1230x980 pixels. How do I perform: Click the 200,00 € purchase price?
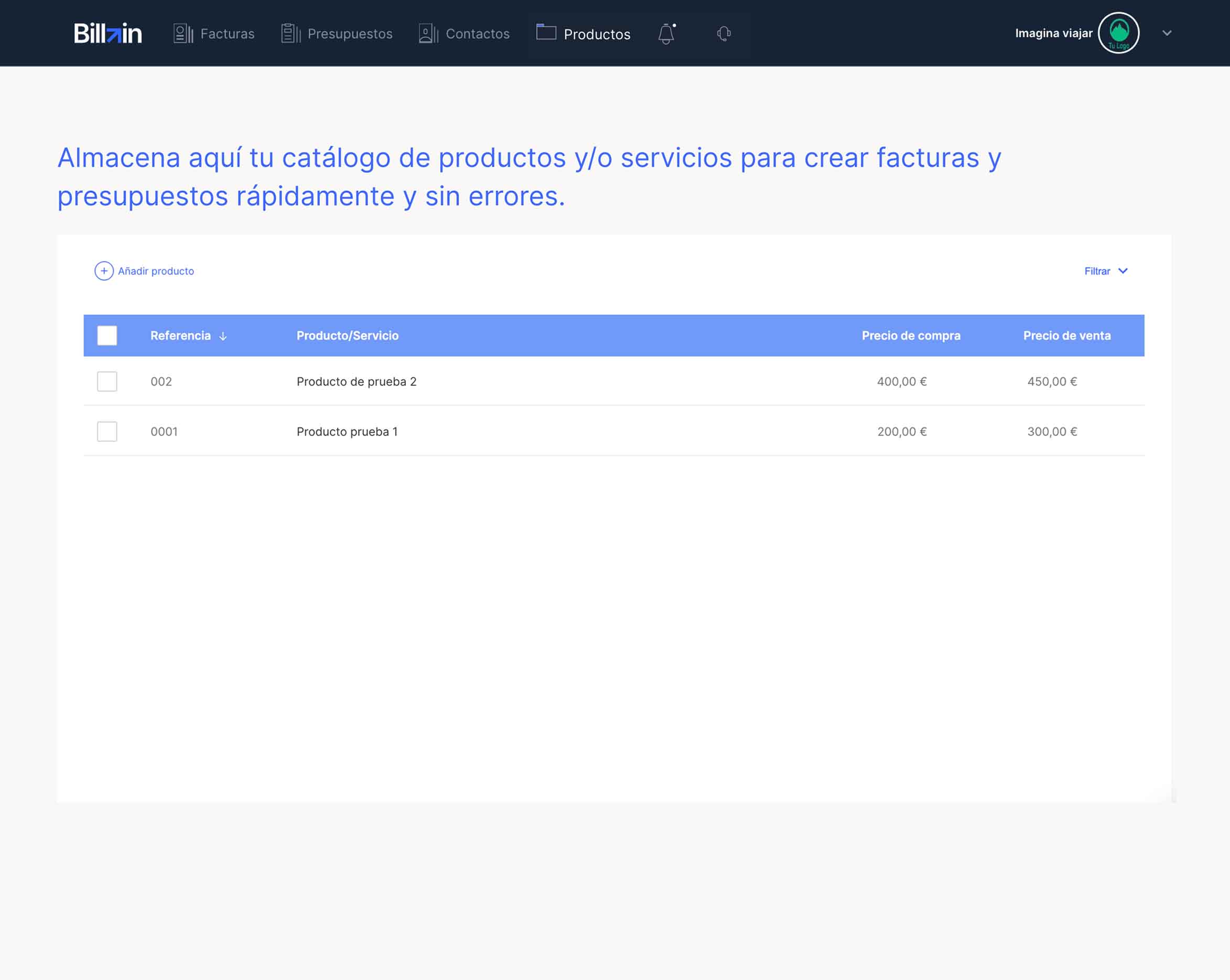pyautogui.click(x=901, y=431)
